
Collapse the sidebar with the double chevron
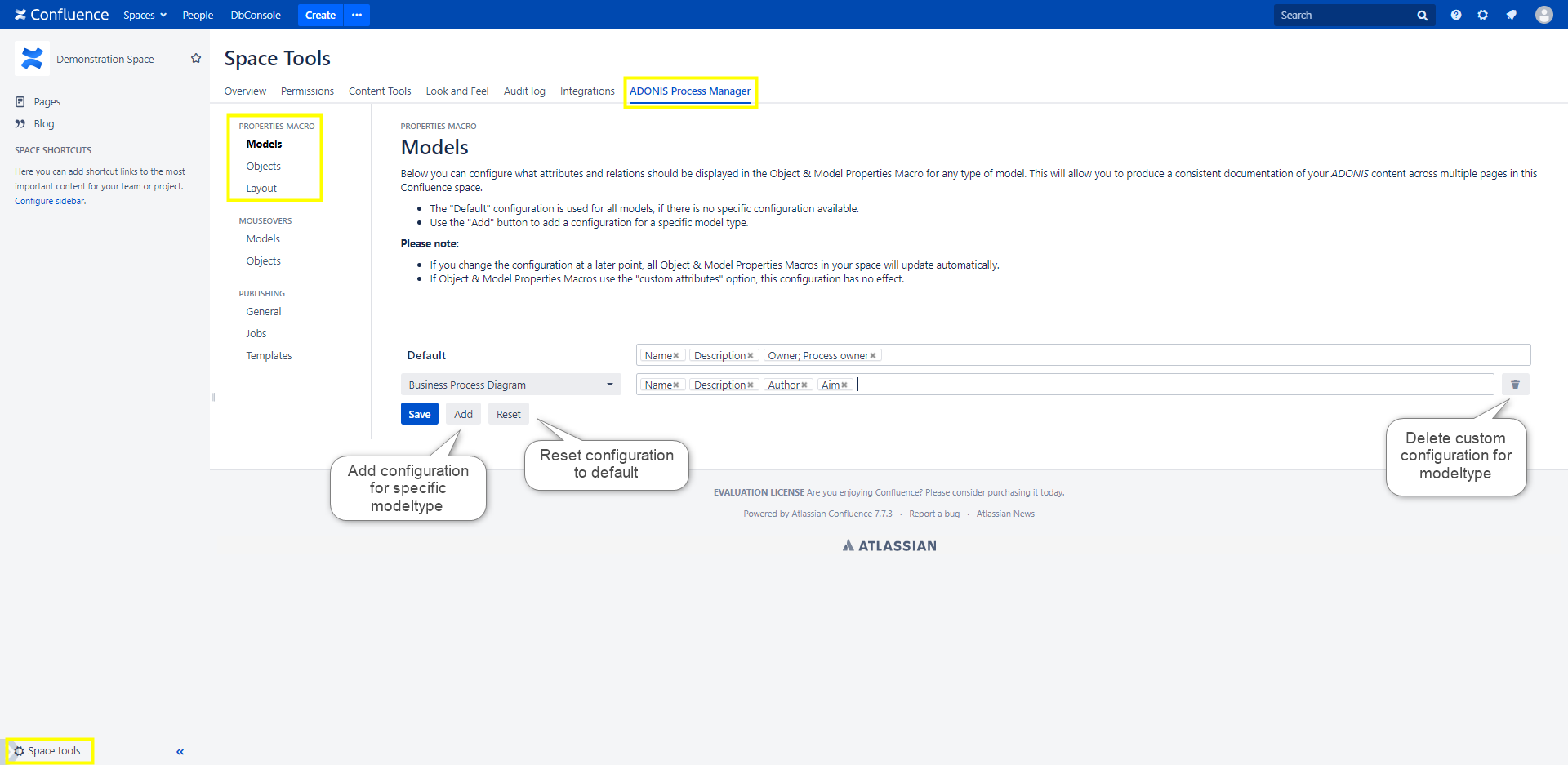(180, 752)
